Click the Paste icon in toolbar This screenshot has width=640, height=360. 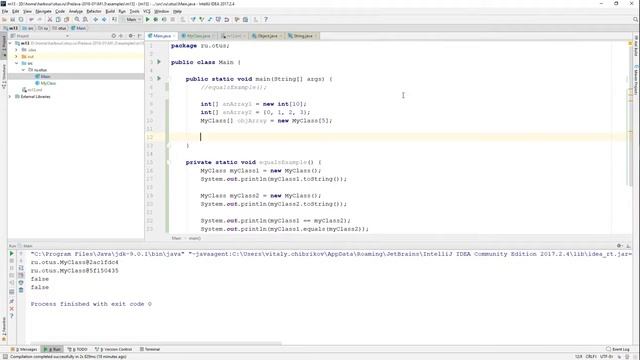(66, 19)
